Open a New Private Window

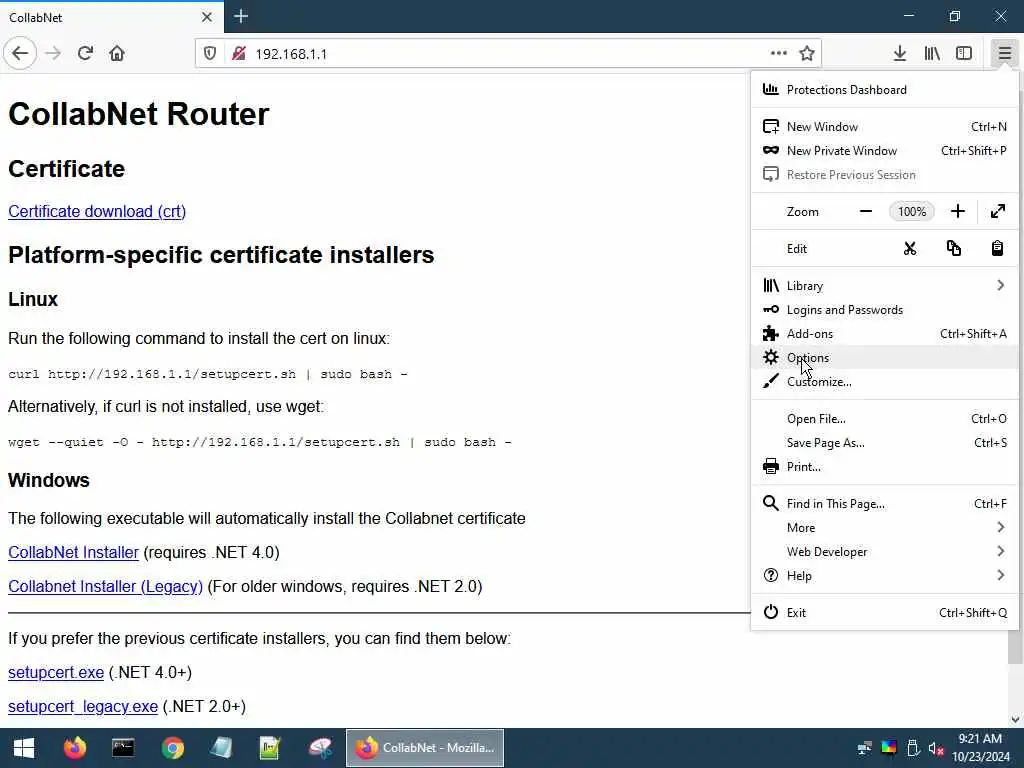coord(884,151)
